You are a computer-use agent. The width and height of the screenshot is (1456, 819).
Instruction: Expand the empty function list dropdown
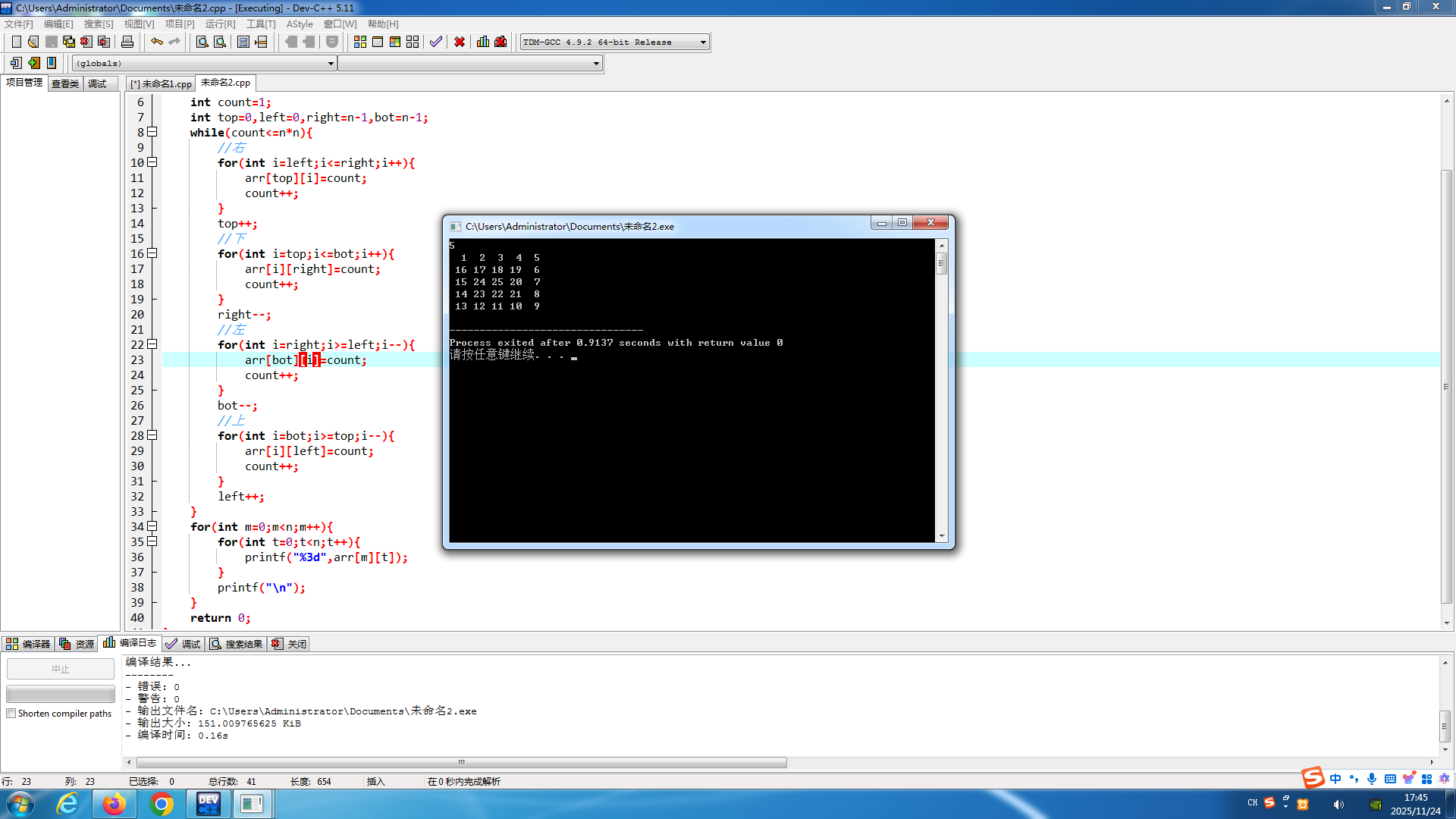(x=596, y=64)
